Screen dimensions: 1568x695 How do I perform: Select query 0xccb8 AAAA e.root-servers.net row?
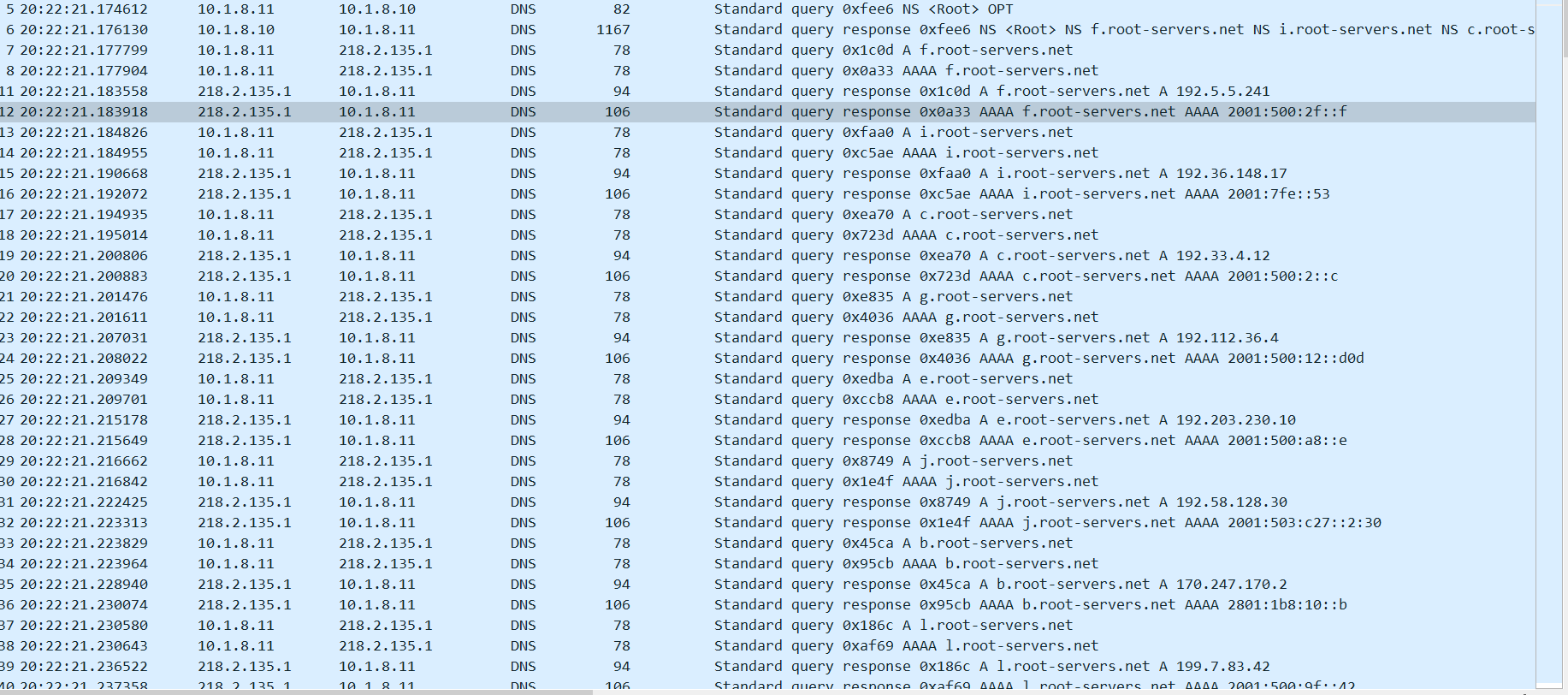[767, 400]
